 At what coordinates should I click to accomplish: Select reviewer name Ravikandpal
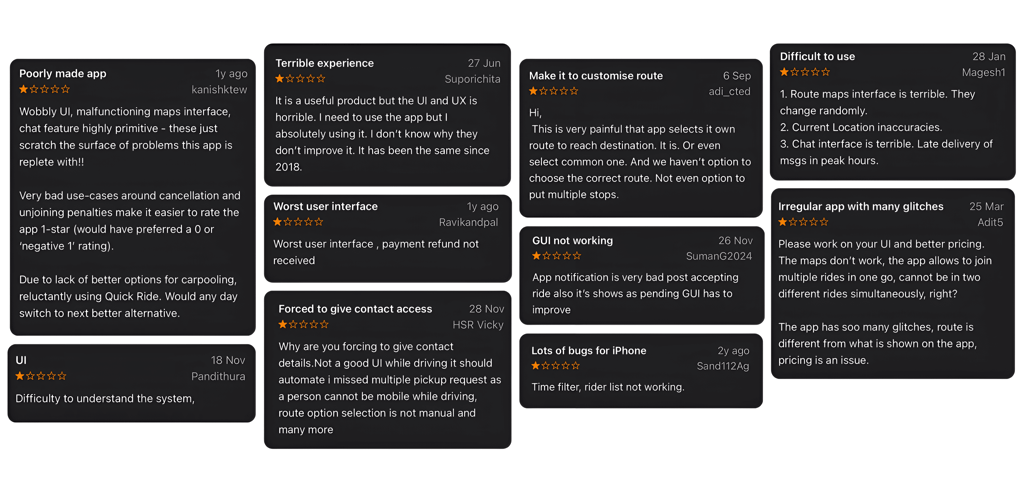[x=469, y=222]
